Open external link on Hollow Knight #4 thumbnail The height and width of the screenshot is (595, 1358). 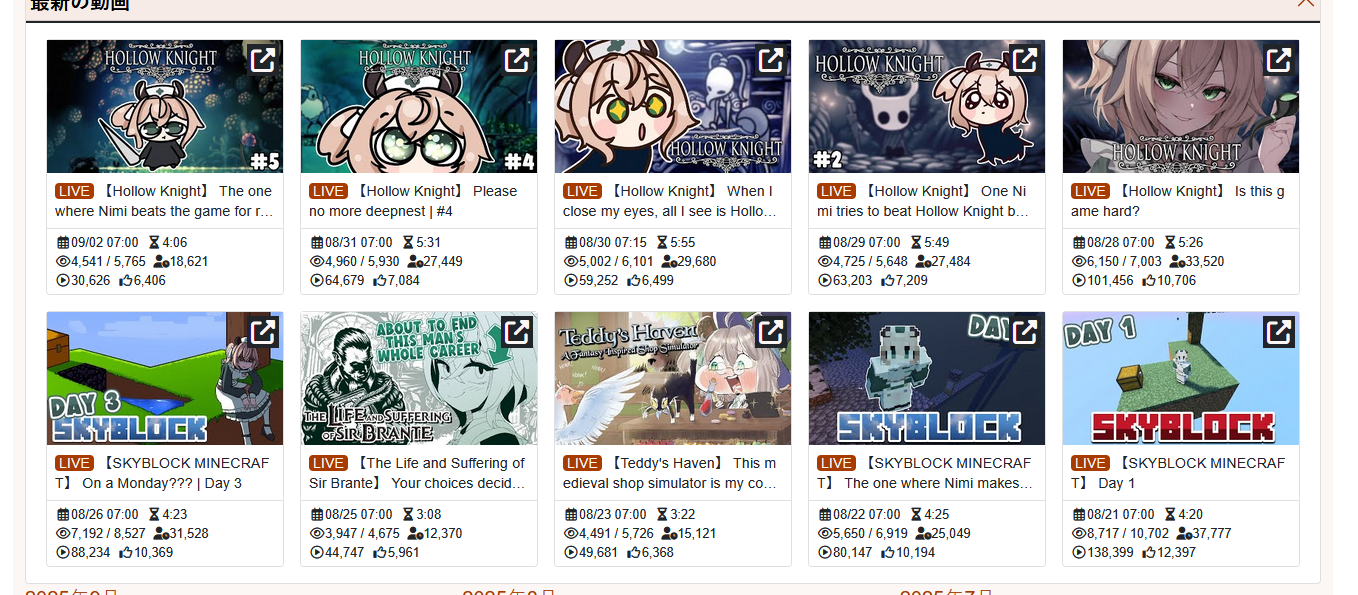tap(516, 60)
